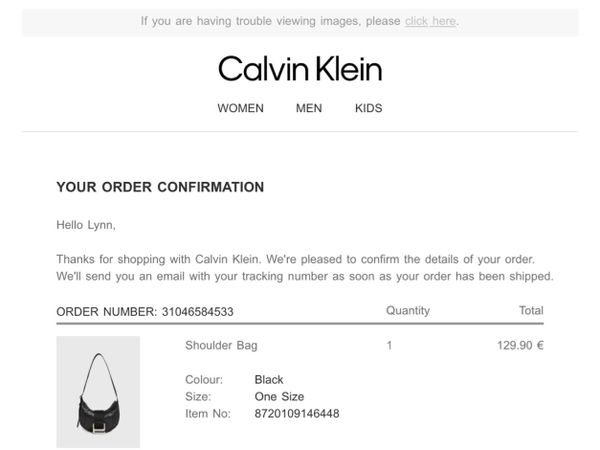This screenshot has height=450, width=600.
Task: Click the Total column header
Action: pos(531,311)
